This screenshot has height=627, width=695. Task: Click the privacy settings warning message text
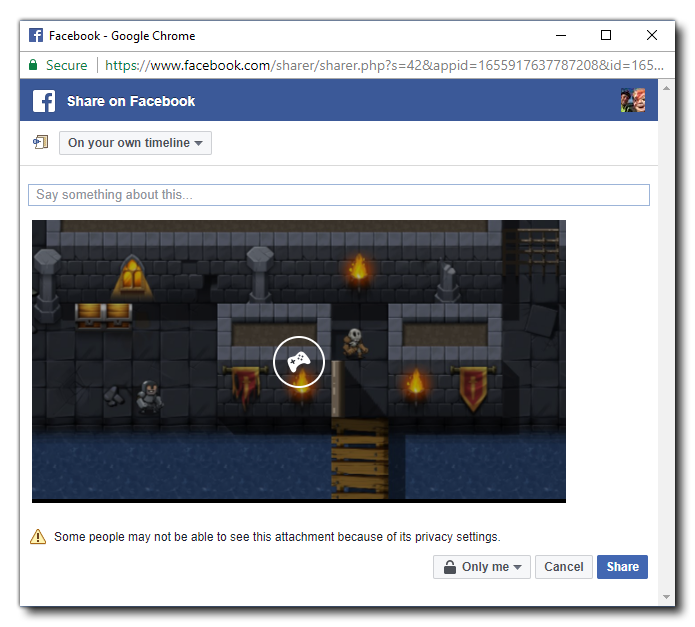pyautogui.click(x=277, y=537)
